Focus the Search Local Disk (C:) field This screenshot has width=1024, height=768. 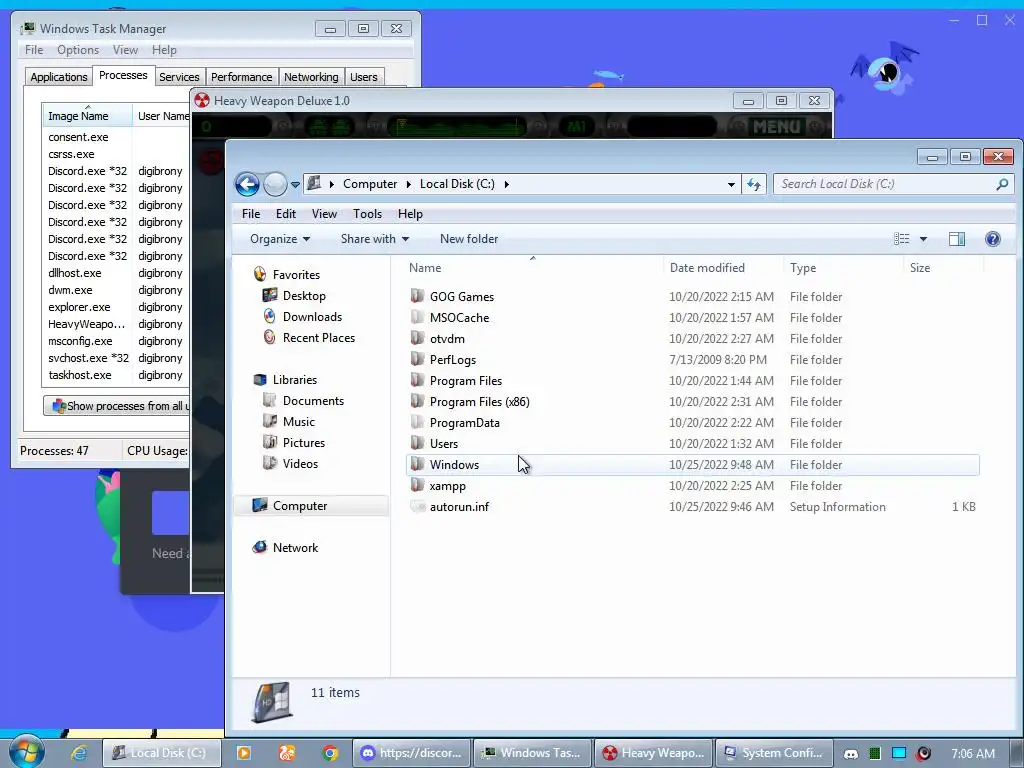coord(893,184)
